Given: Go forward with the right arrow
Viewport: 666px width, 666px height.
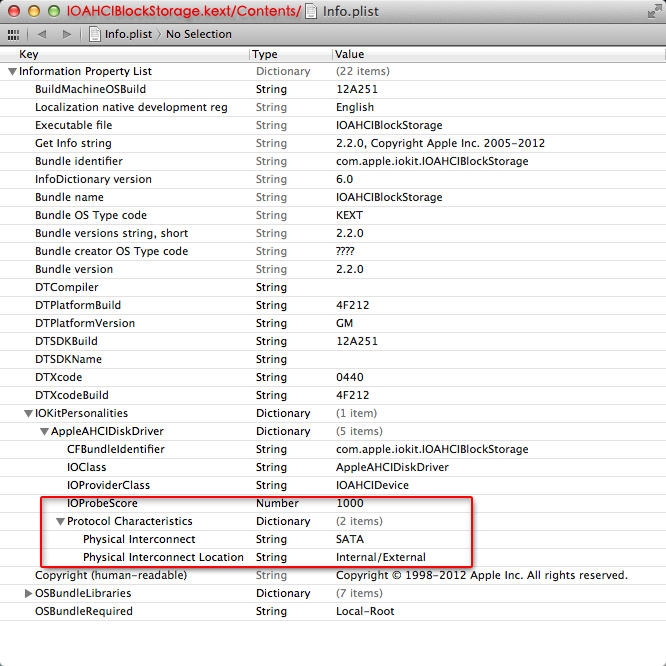Looking at the screenshot, I should coord(67,34).
